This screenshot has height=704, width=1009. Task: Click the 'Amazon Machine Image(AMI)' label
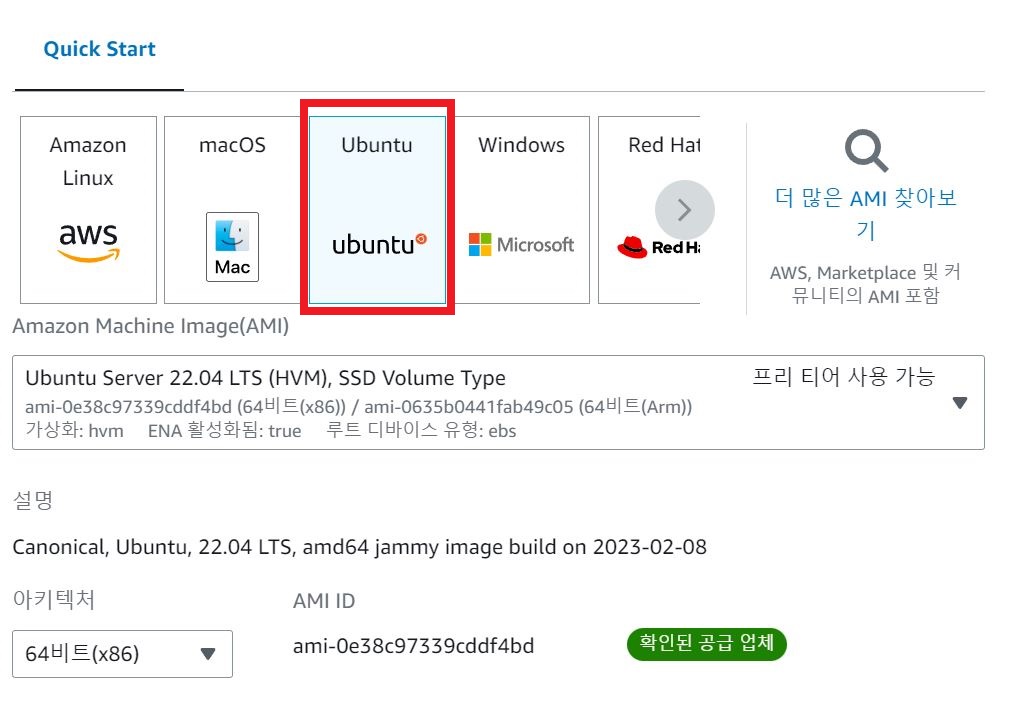click(151, 326)
